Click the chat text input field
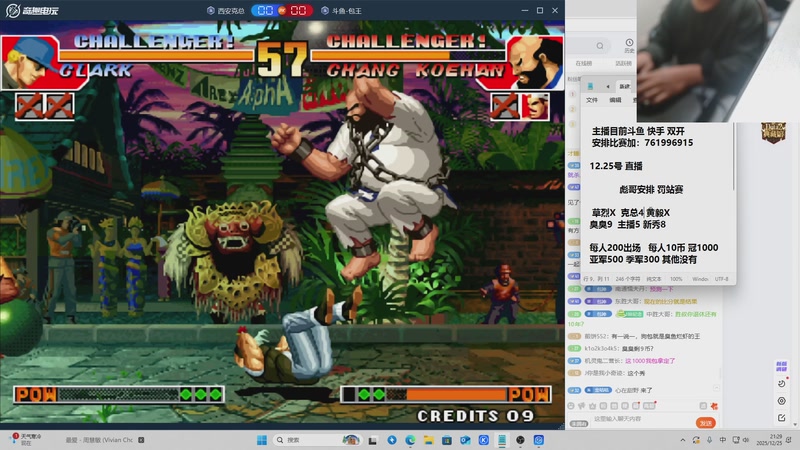800x450 pixels. pyautogui.click(x=643, y=419)
